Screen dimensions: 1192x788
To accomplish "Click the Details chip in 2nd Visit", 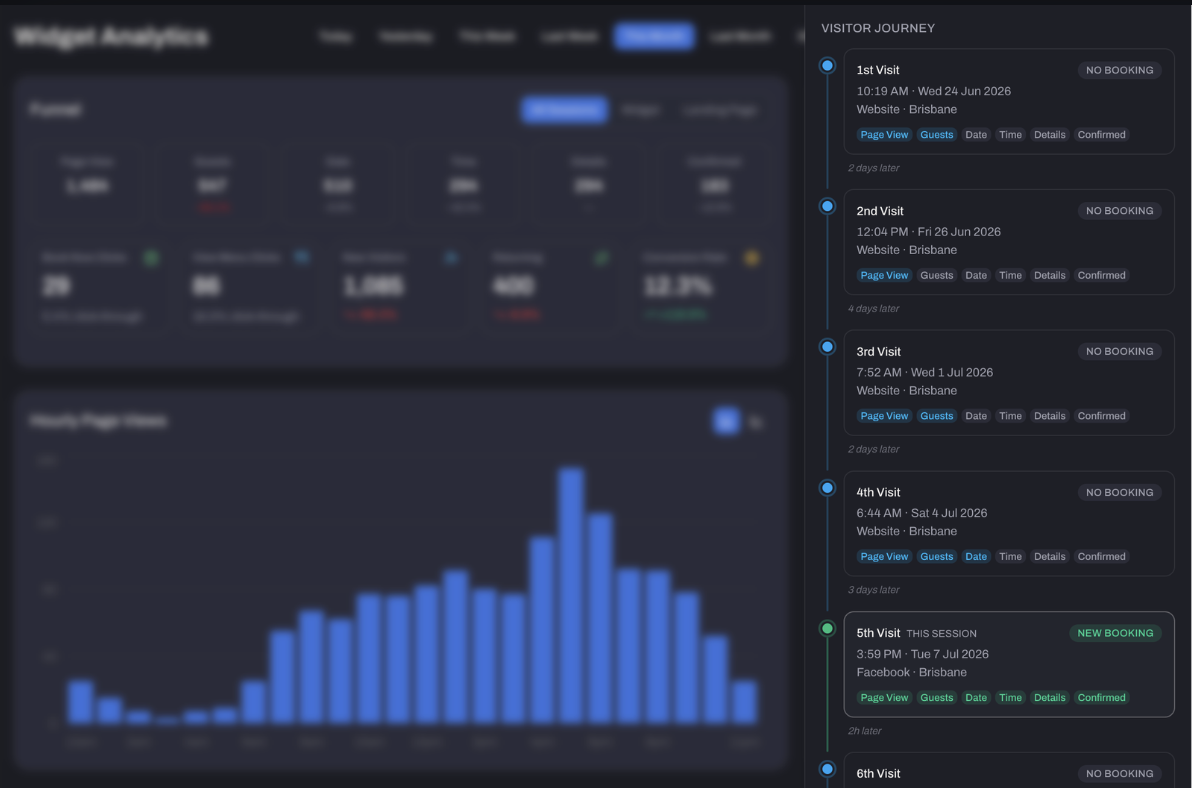I will 1050,275.
